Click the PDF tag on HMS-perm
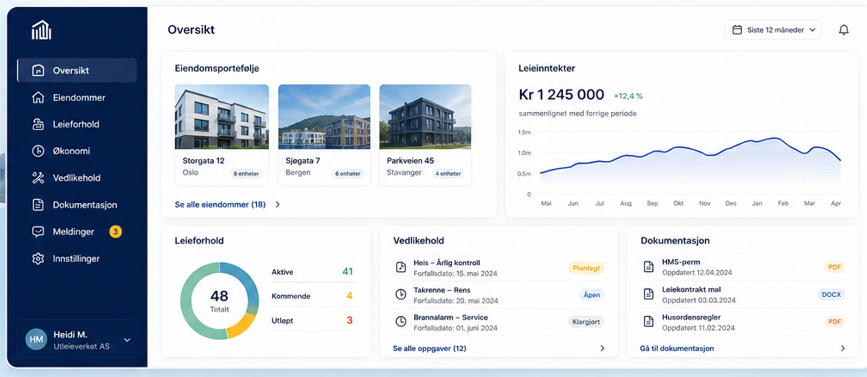 coord(834,267)
